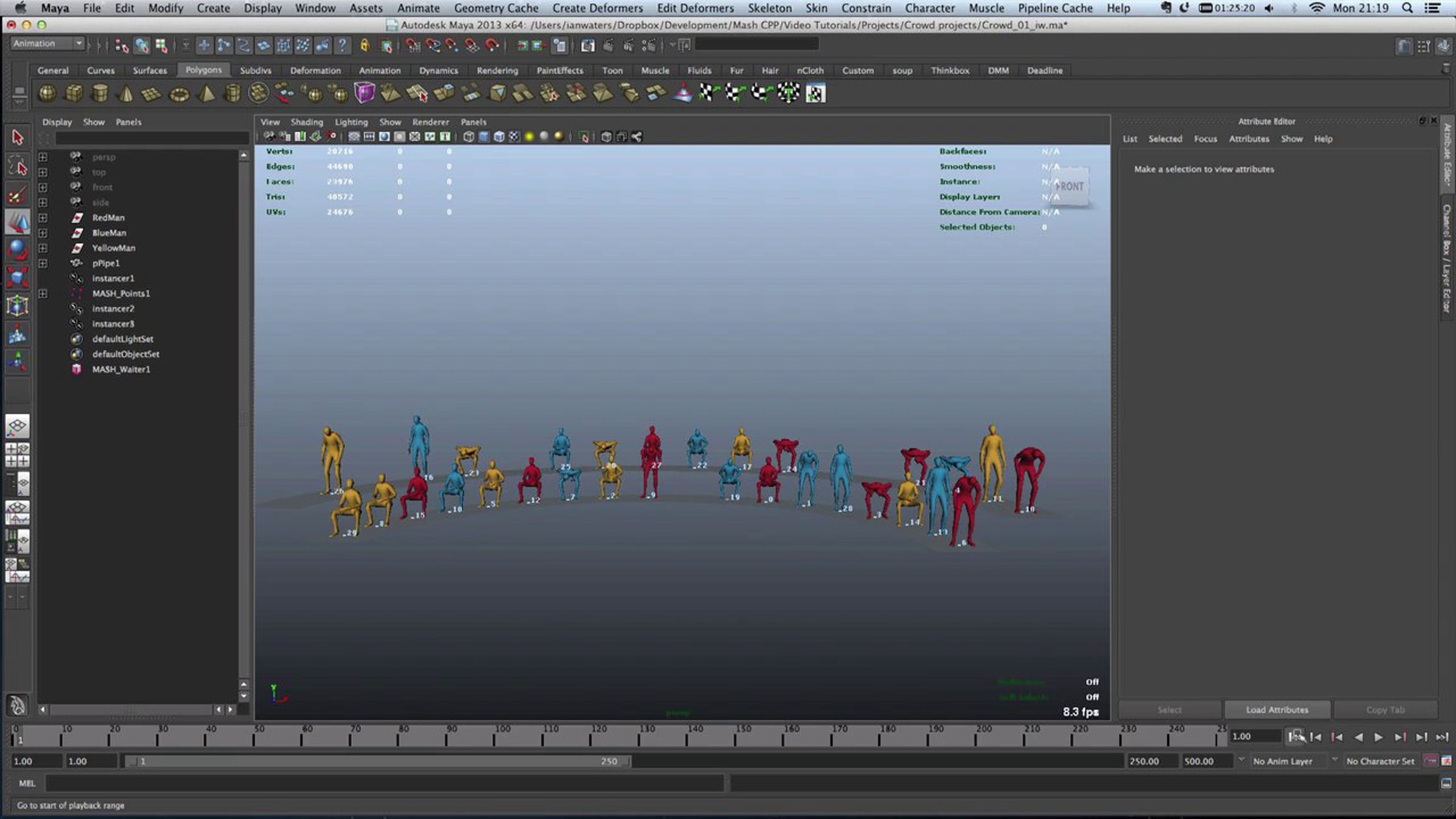Open the Animation menu set dropdown
The image size is (1456, 819).
[47, 44]
